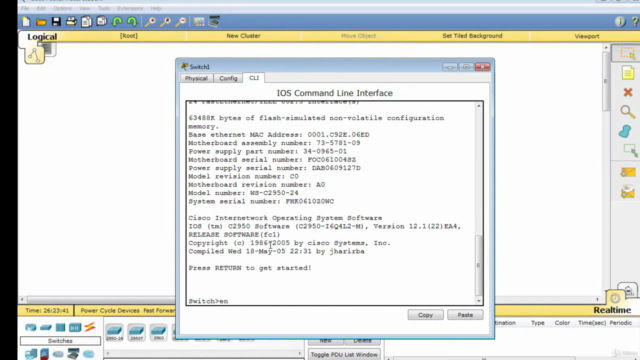Open a file with the folder icon
Image resolution: width=640 pixels, height=360 pixels.
(41, 22)
